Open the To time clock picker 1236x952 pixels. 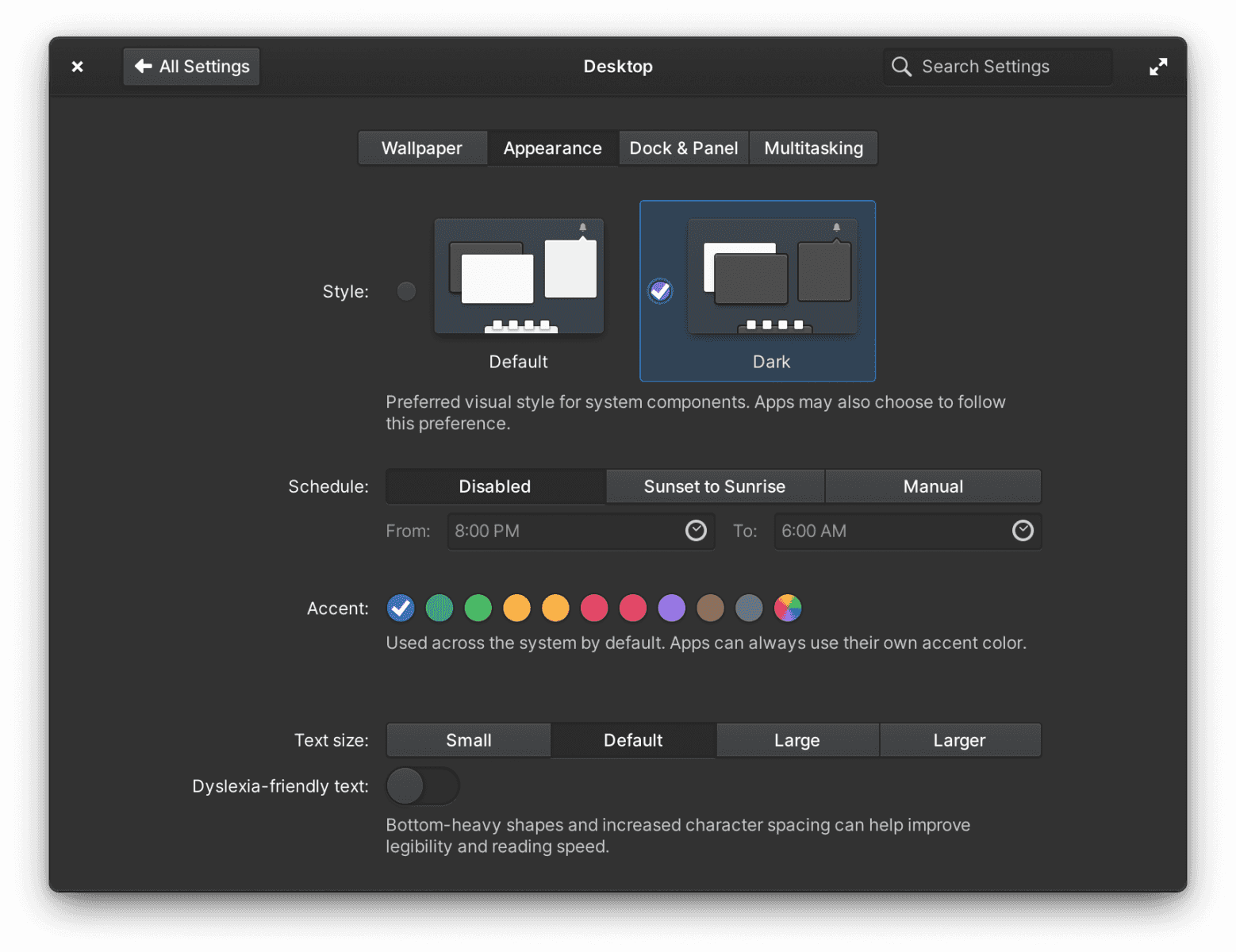point(1022,531)
